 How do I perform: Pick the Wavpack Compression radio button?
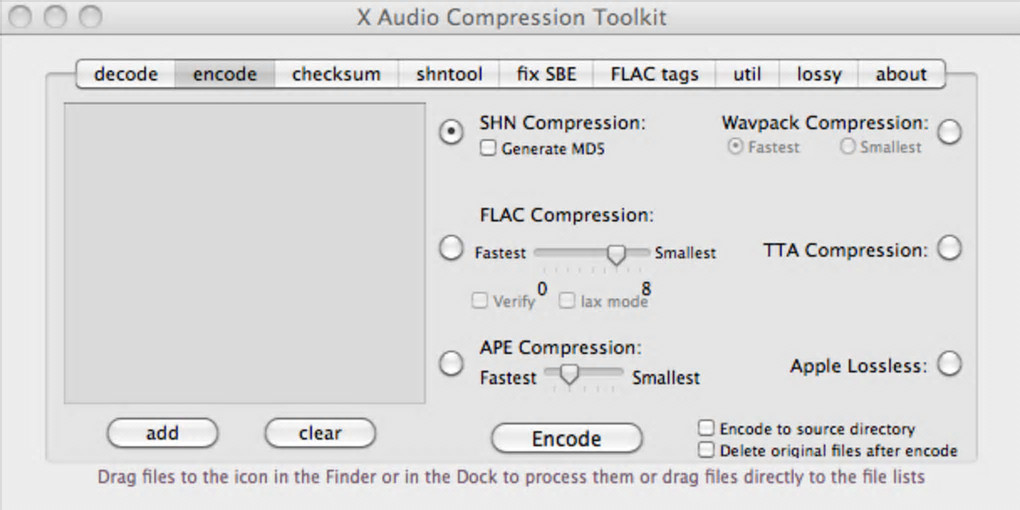pyautogui.click(x=949, y=131)
